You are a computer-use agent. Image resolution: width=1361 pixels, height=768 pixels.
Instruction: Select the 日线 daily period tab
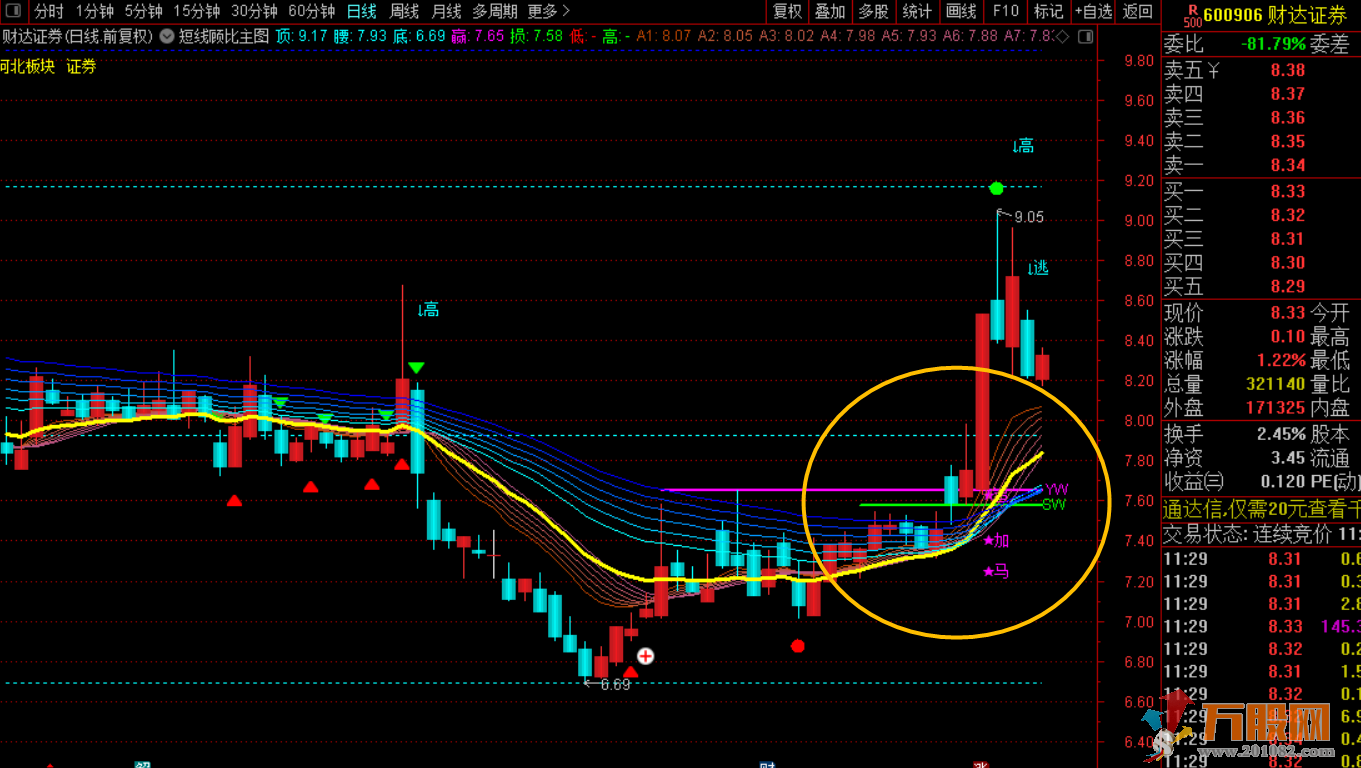click(361, 12)
